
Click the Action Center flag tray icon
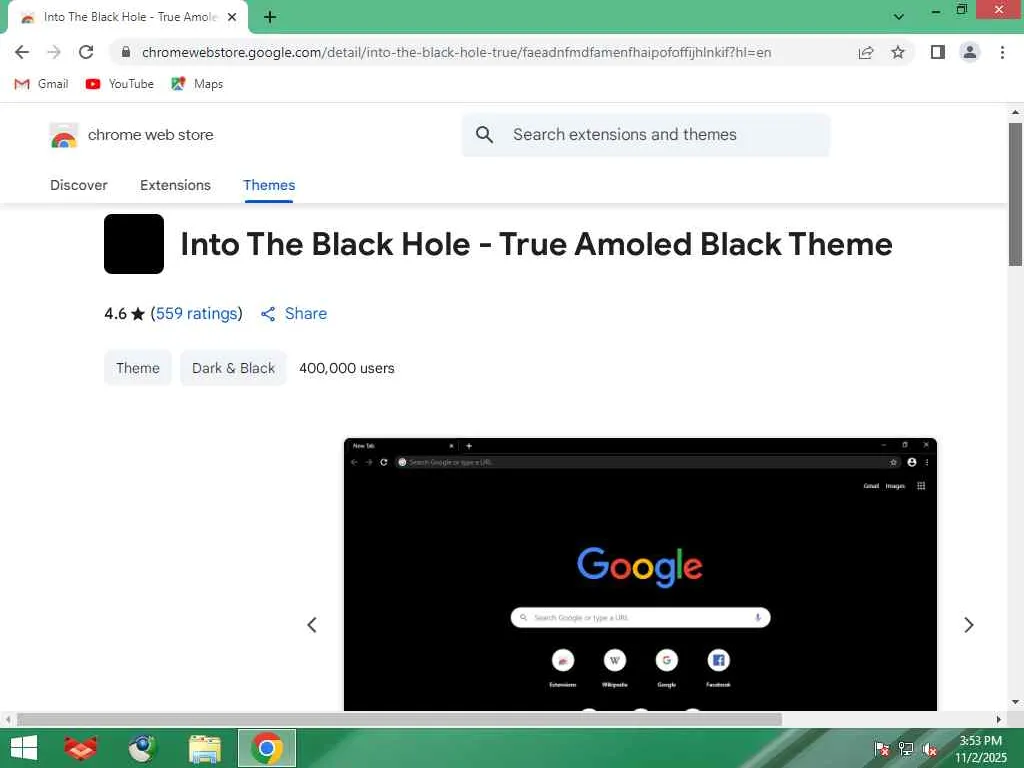(x=882, y=749)
